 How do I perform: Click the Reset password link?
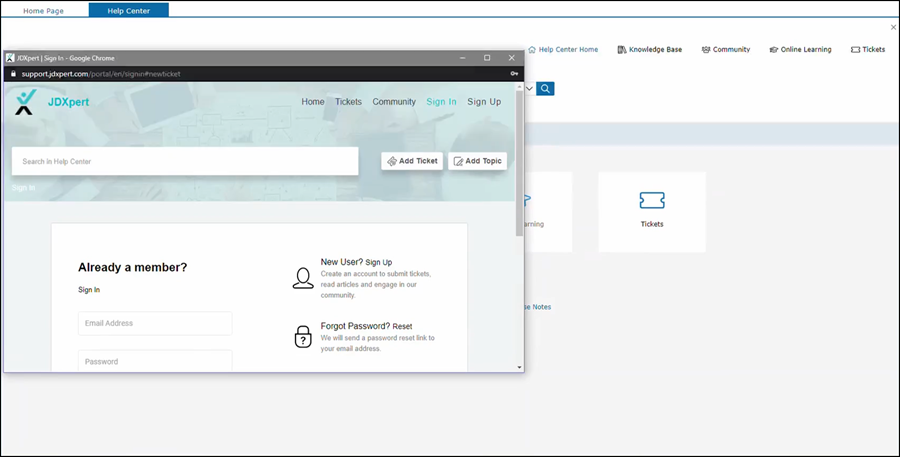[x=402, y=326]
